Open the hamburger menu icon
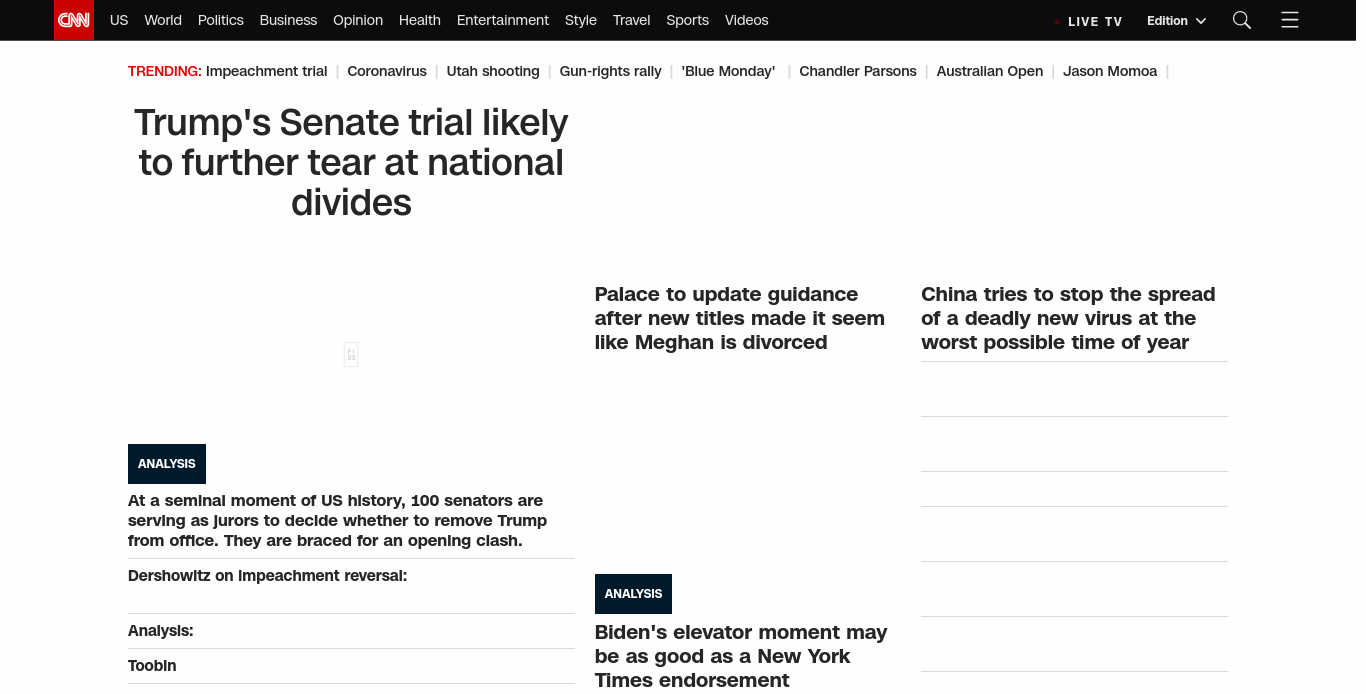Viewport: 1366px width, 694px height. [1290, 20]
